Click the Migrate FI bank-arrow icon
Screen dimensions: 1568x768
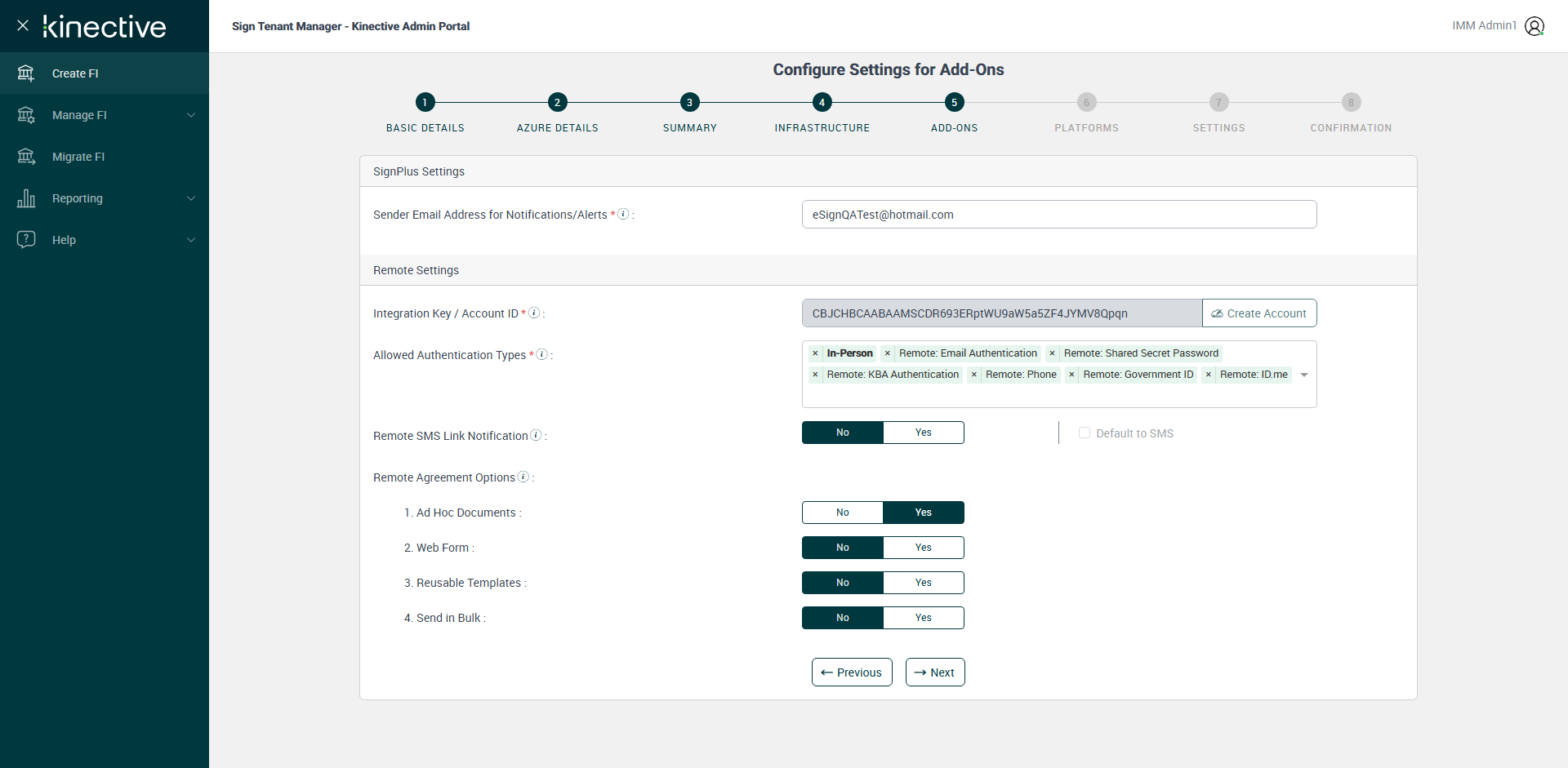(x=26, y=157)
